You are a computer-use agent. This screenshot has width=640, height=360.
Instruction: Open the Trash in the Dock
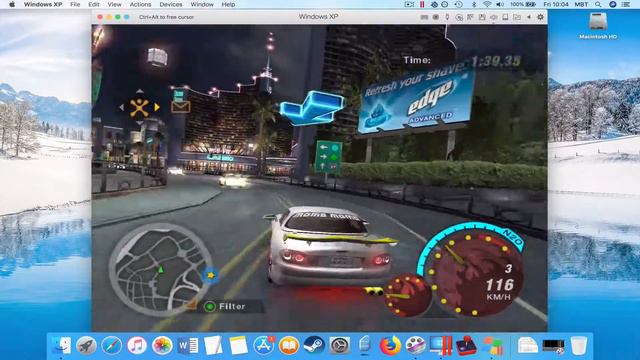[578, 345]
